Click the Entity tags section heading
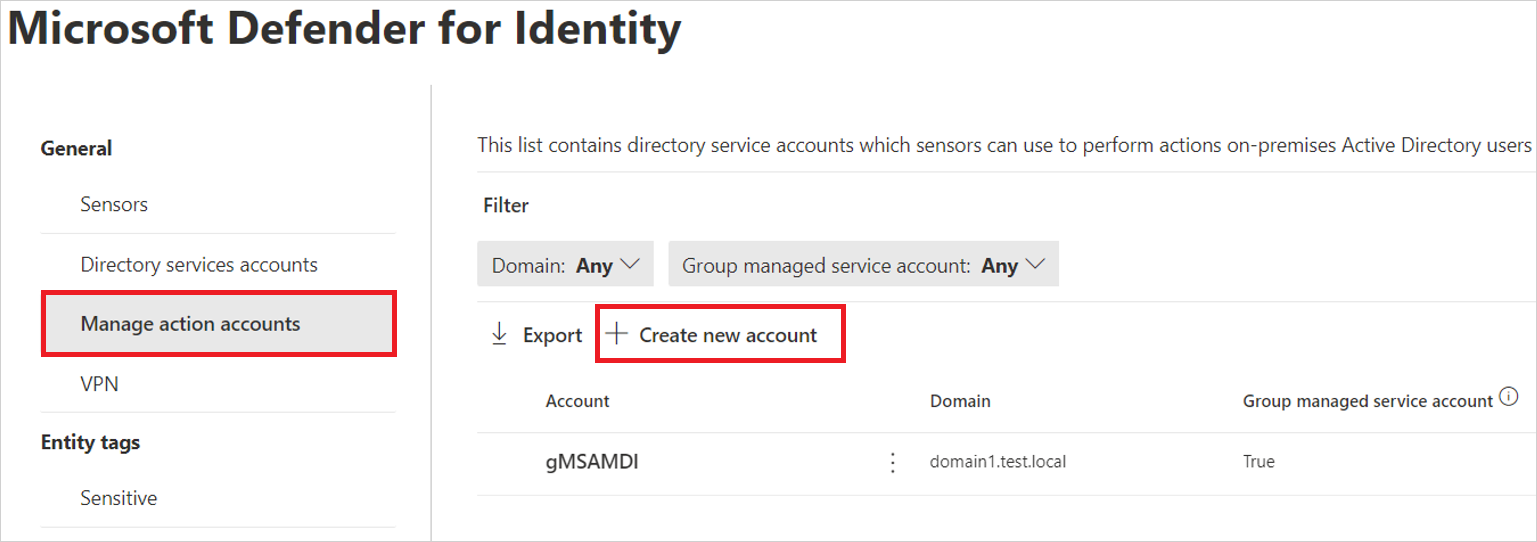1537x542 pixels. point(90,442)
